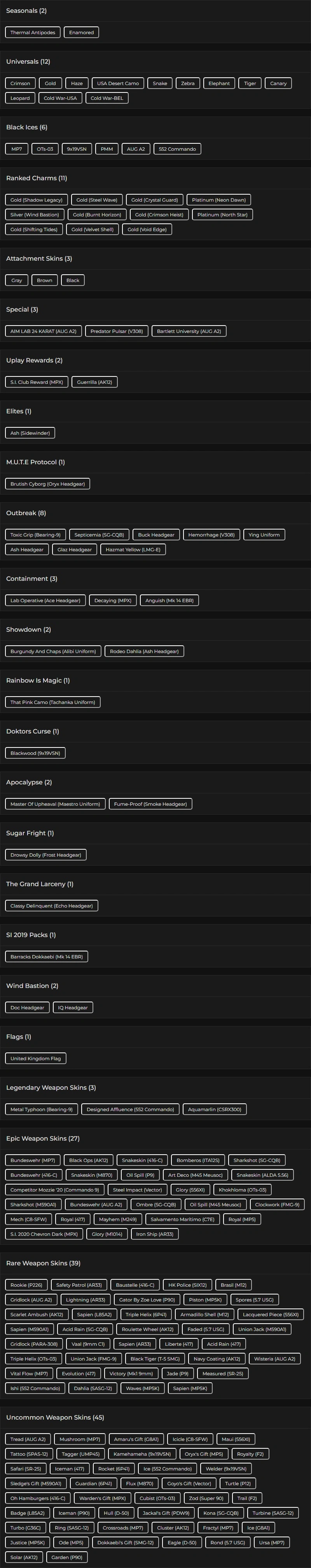Click the Platinum (Neon Dawn) ranked charm
Screen dimensions: 311x1568
218,200
